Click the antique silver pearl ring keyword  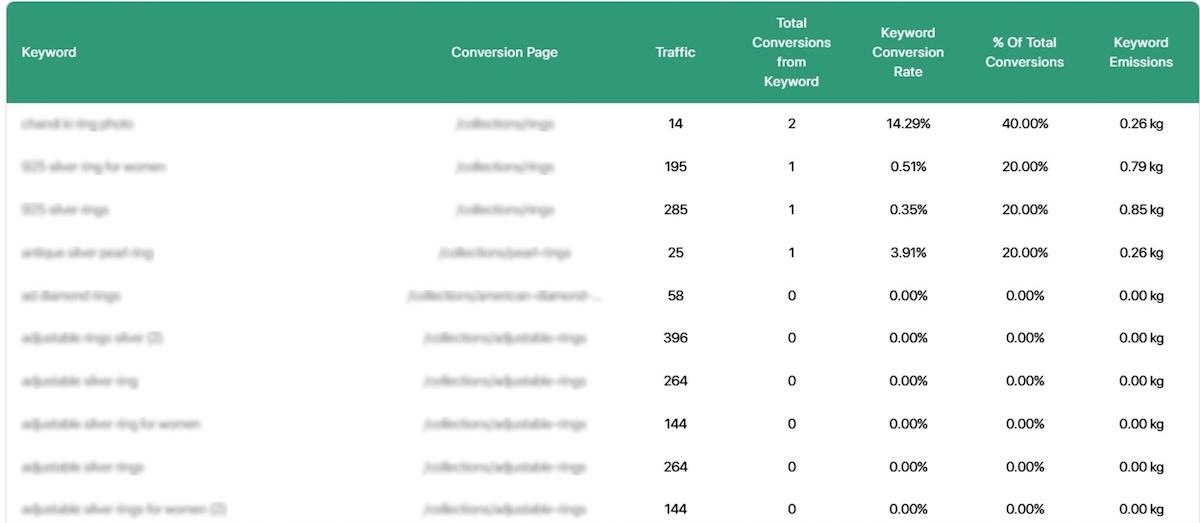(x=87, y=253)
